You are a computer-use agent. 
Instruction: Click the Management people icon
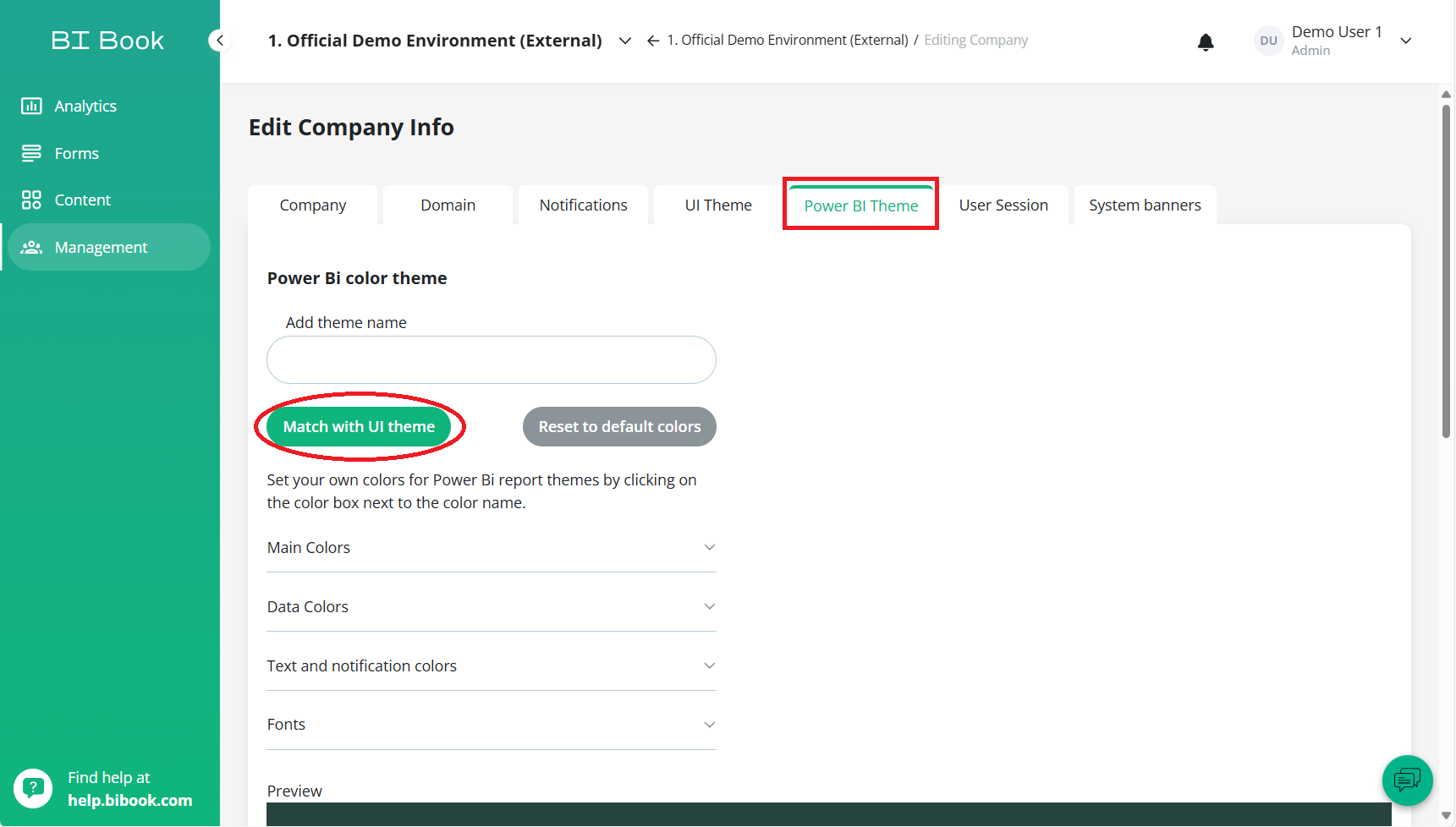point(31,247)
